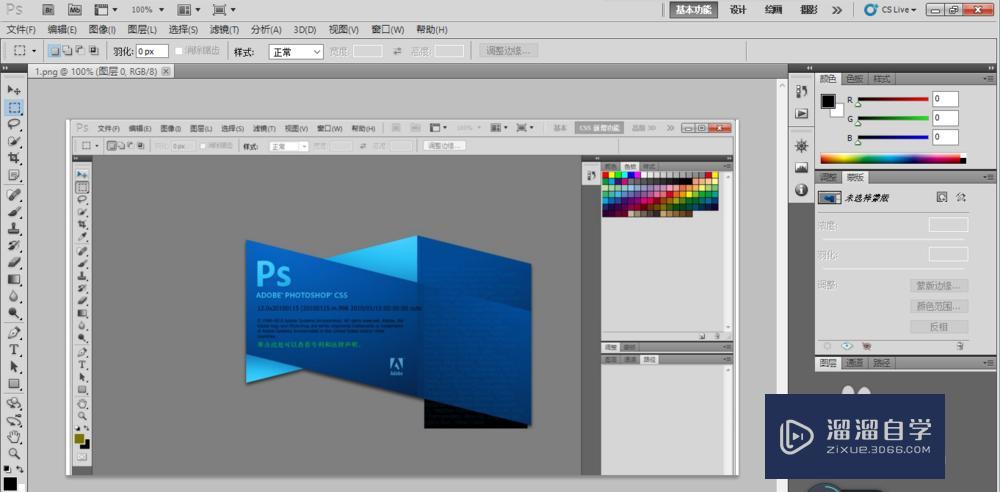Select the Blur tool
1000x492 pixels.
click(14, 296)
